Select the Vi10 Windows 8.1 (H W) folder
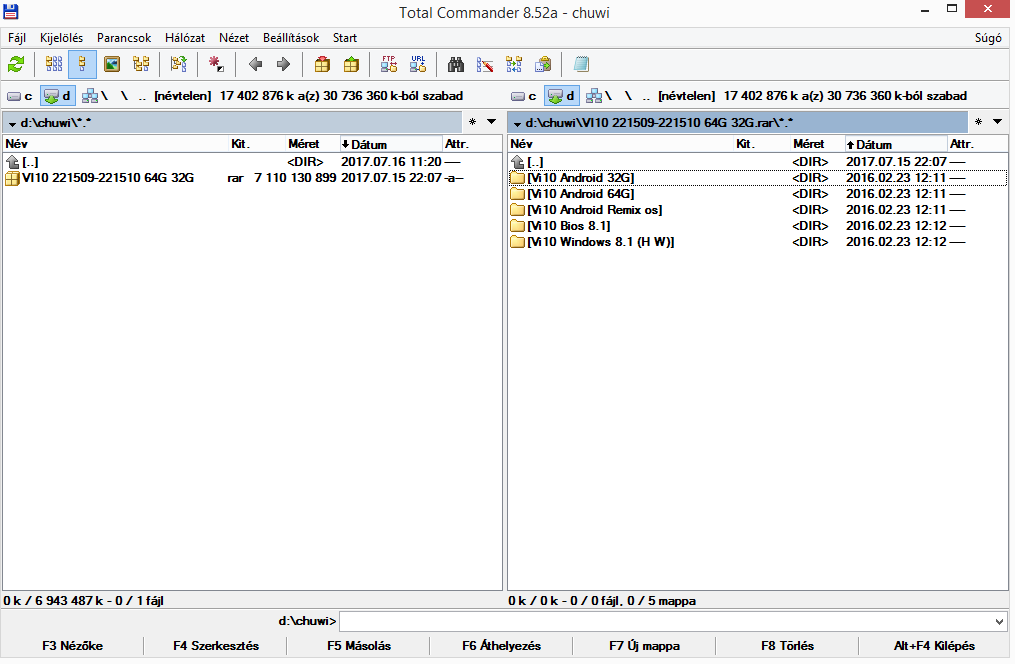This screenshot has height=664, width=1015. coord(757,242)
